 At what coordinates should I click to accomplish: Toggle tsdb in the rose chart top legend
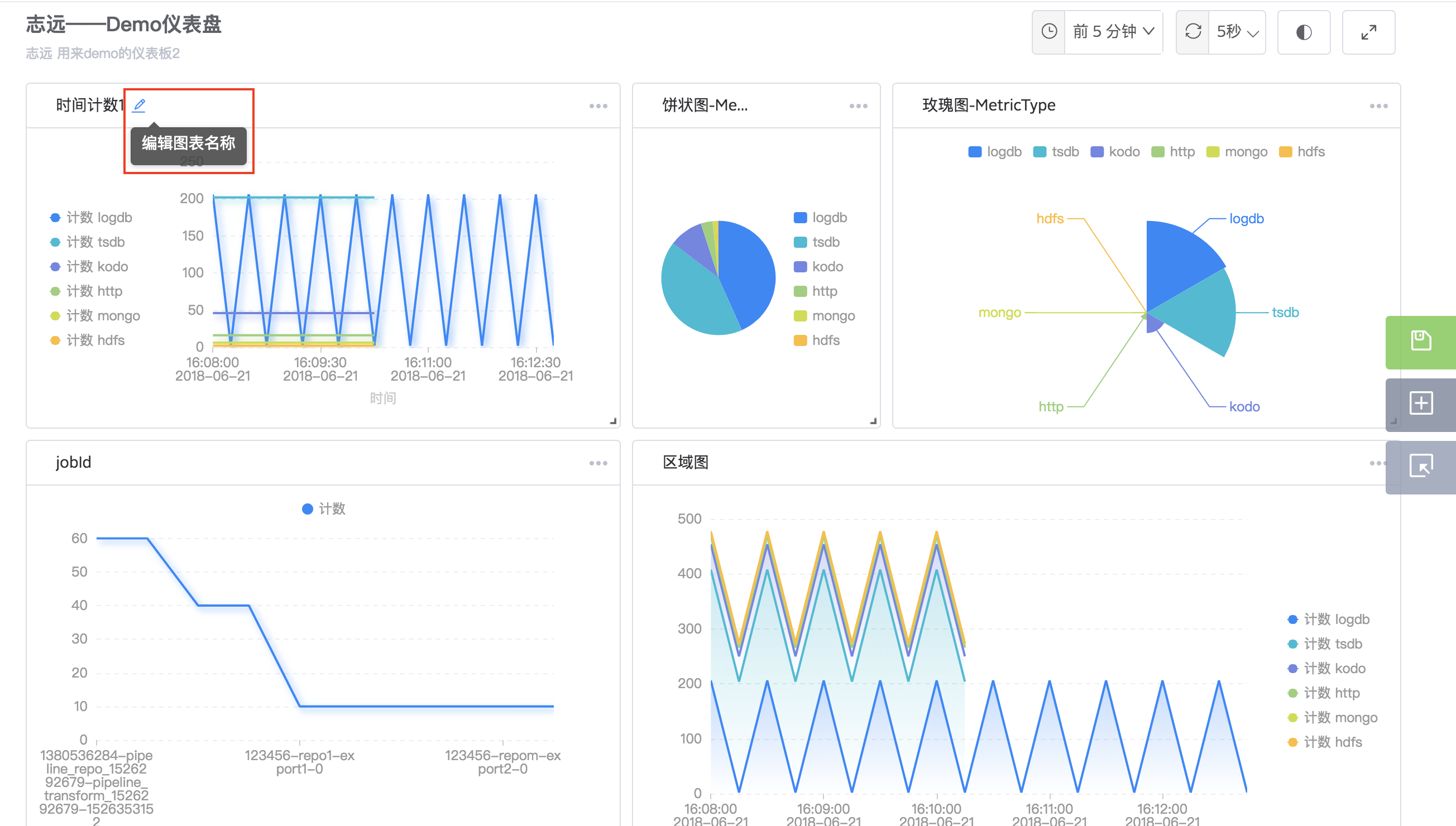pos(1056,151)
